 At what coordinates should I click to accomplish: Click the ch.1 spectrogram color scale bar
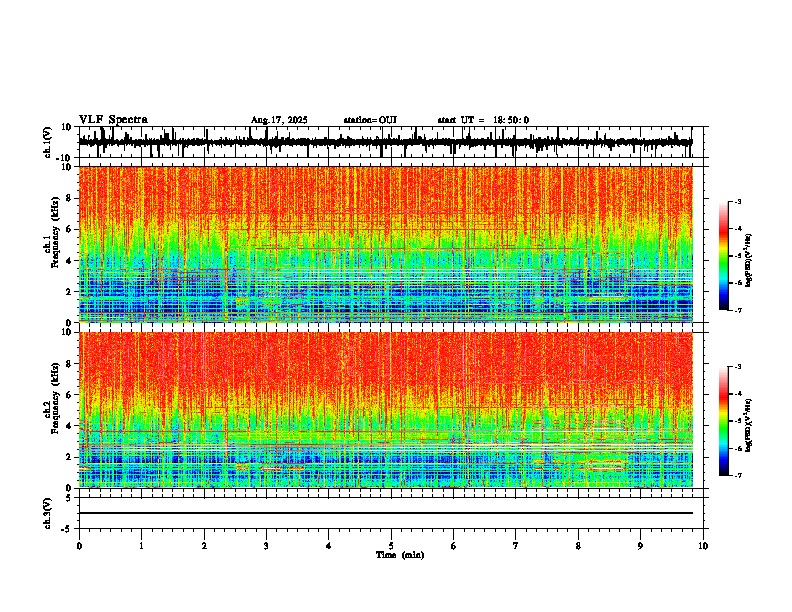click(724, 256)
